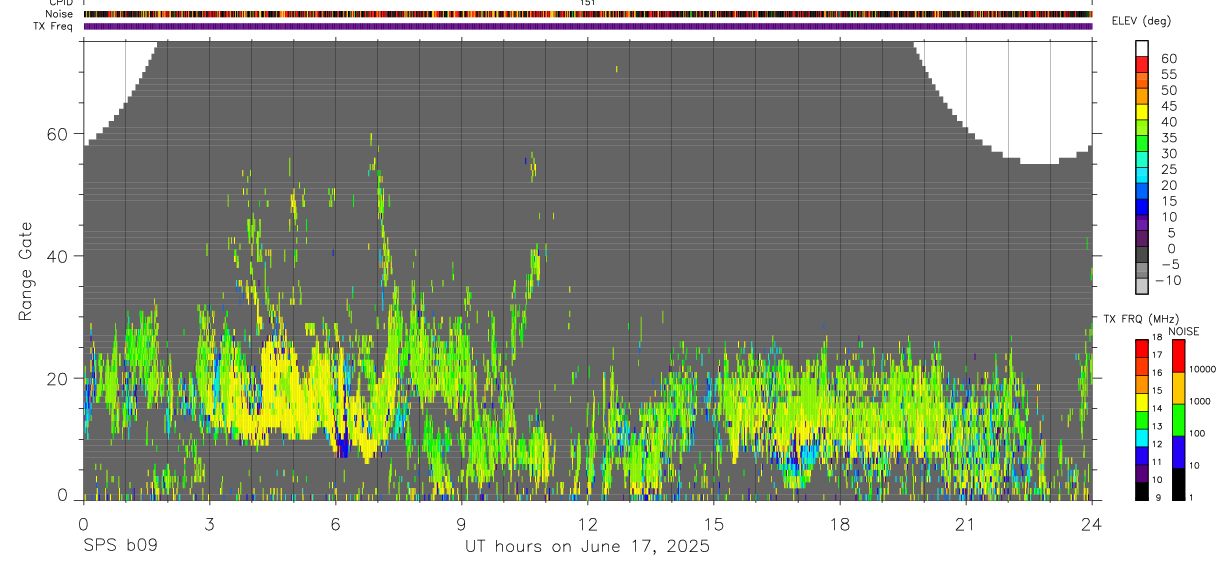Pick the red top segment of NOISE bar
This screenshot has height=567, width=1228.
pyautogui.click(x=1178, y=356)
